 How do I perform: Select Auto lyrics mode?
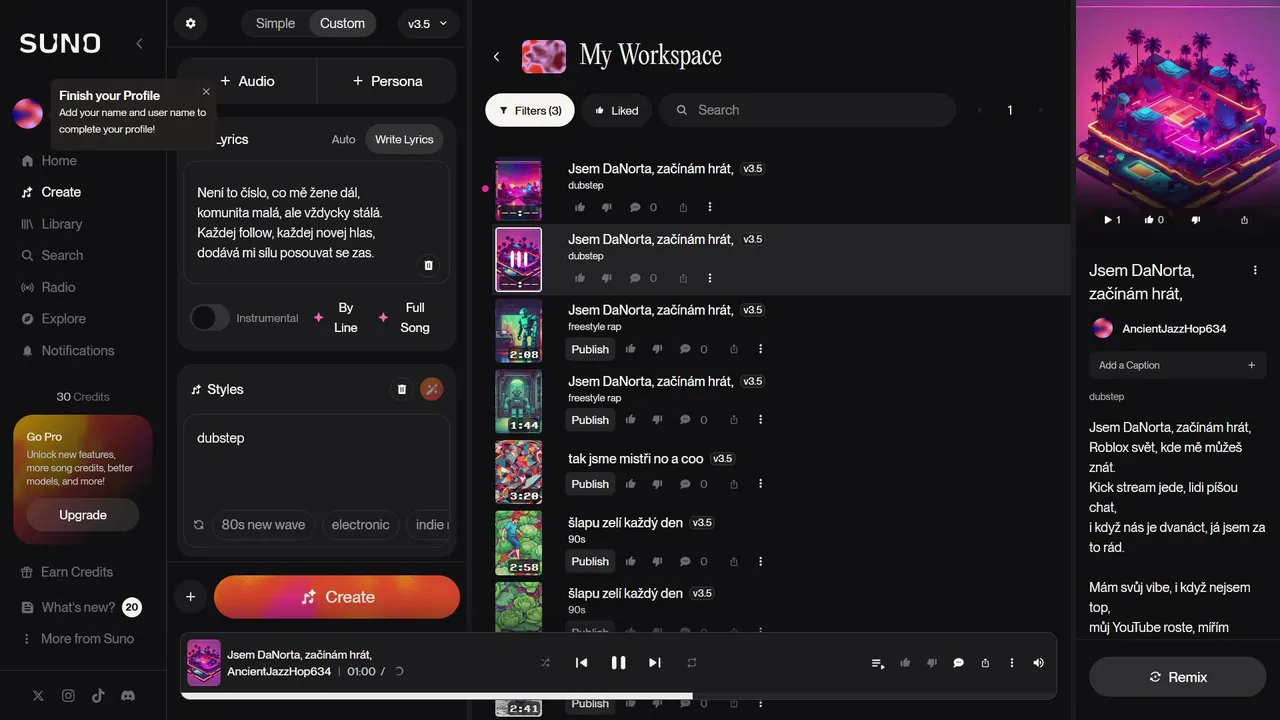(343, 139)
